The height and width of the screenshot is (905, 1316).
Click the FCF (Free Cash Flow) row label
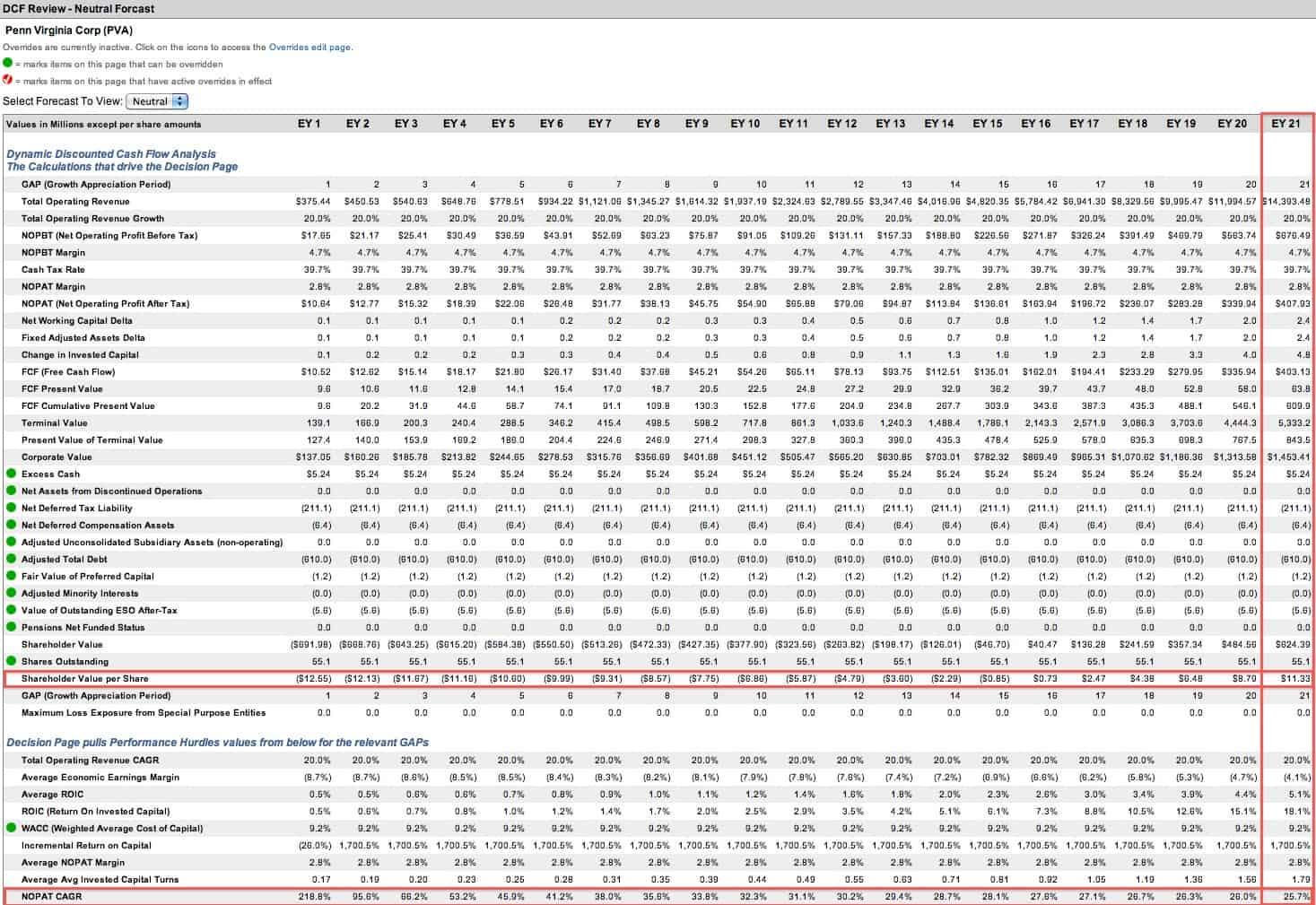68,371
